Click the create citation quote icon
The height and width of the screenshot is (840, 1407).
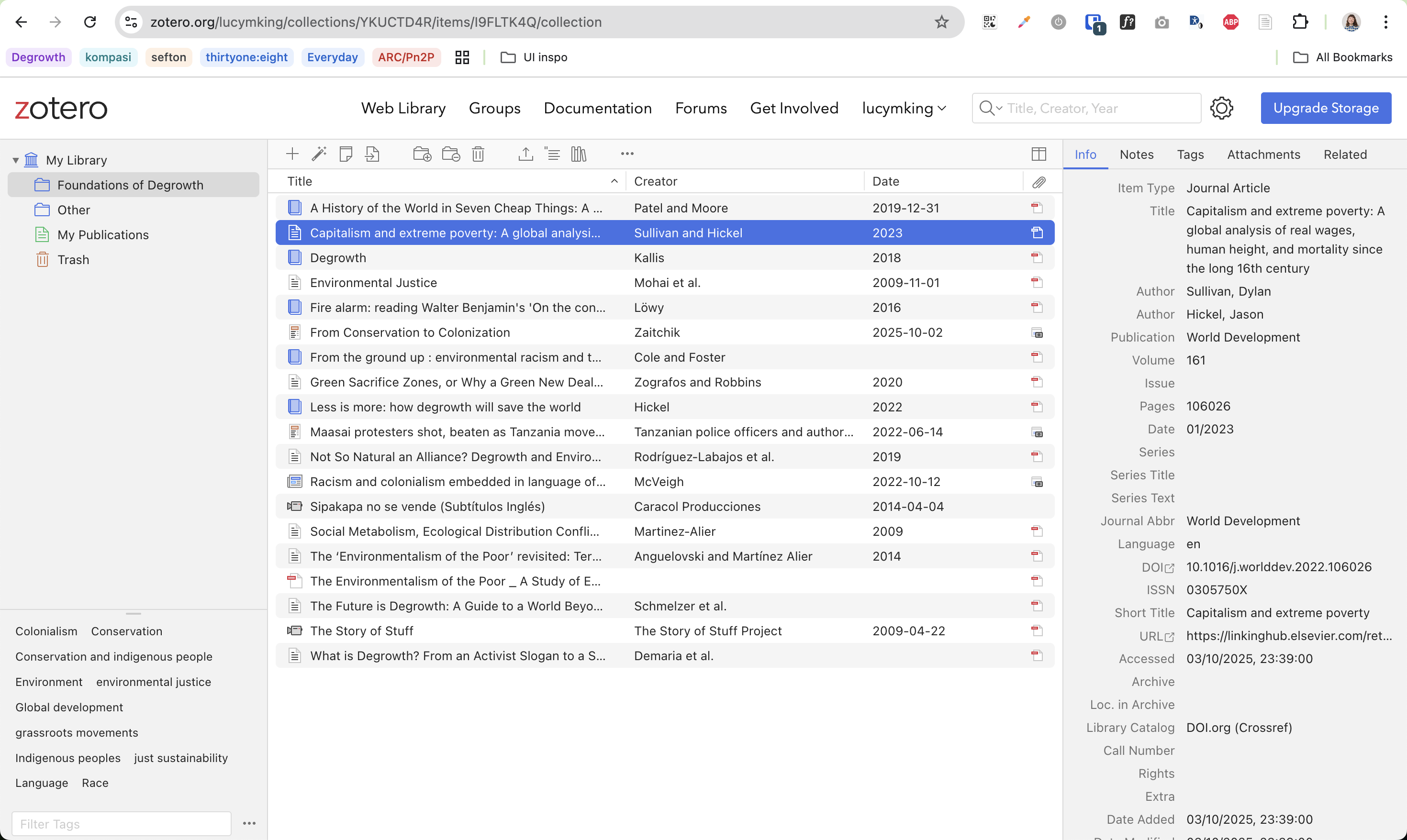pyautogui.click(x=552, y=154)
